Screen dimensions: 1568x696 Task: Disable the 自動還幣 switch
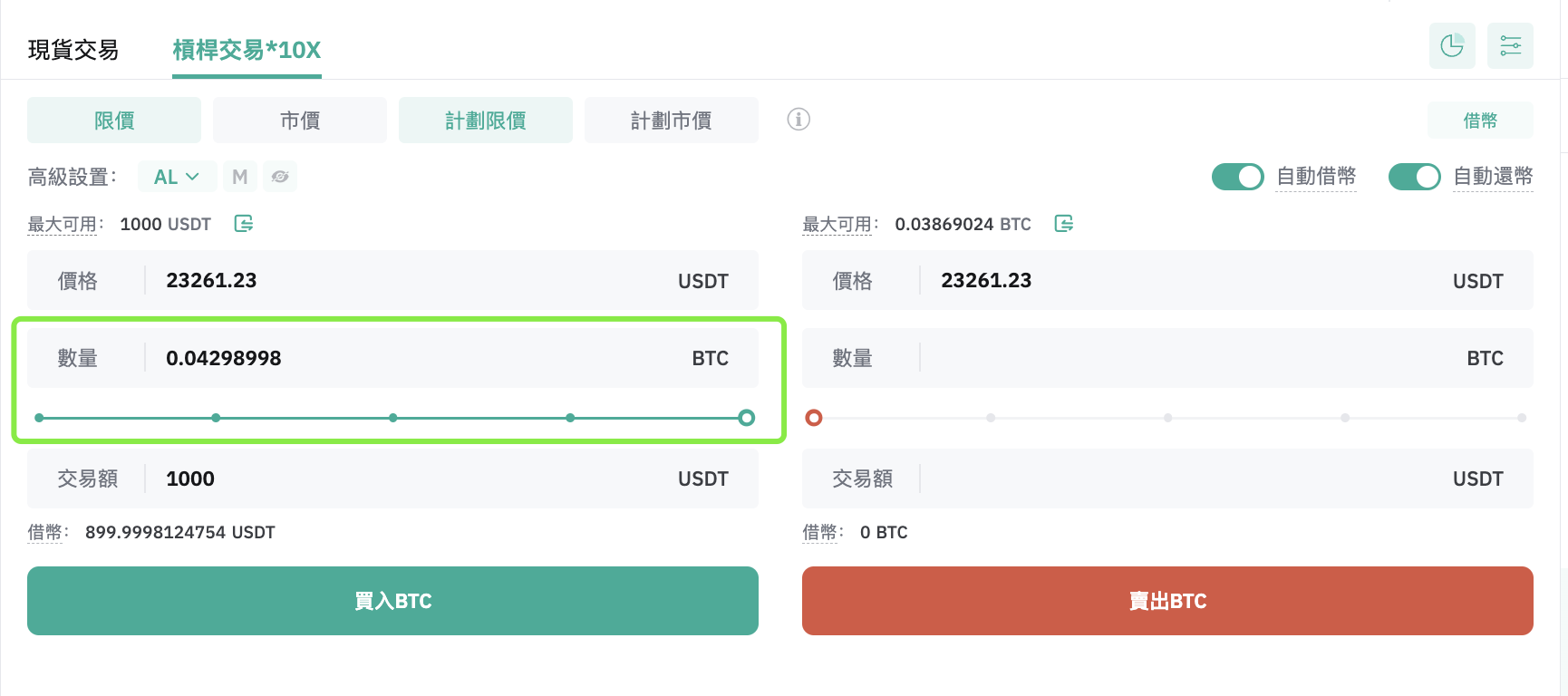pyautogui.click(x=1415, y=177)
